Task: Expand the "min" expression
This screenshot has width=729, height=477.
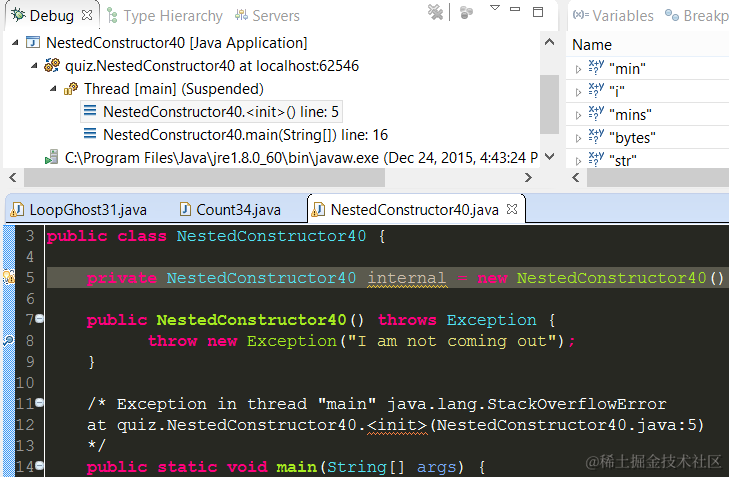Action: click(578, 70)
